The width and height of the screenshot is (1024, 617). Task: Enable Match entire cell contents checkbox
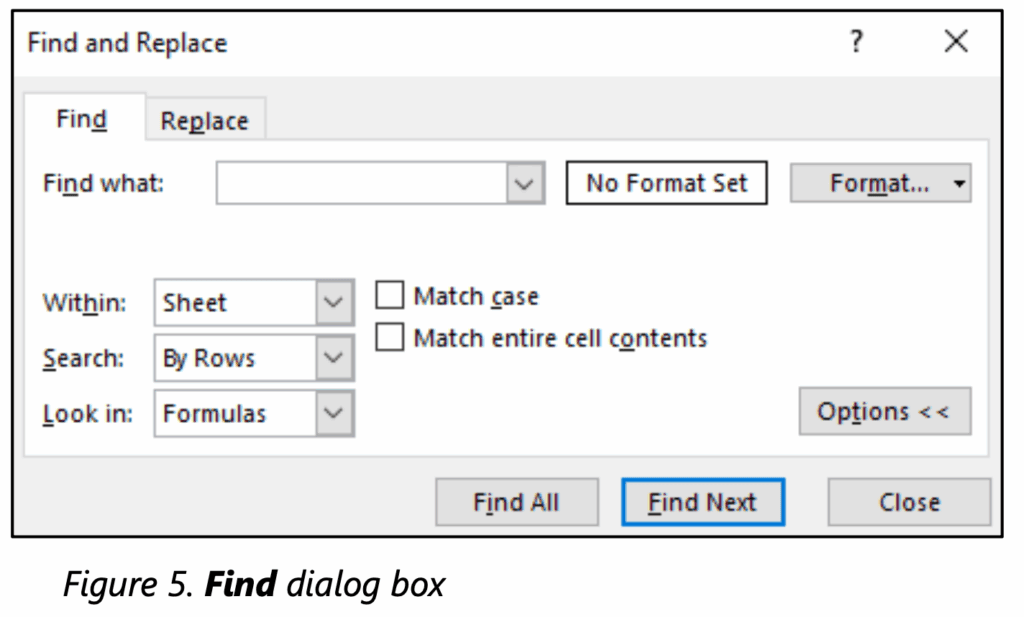pos(390,338)
